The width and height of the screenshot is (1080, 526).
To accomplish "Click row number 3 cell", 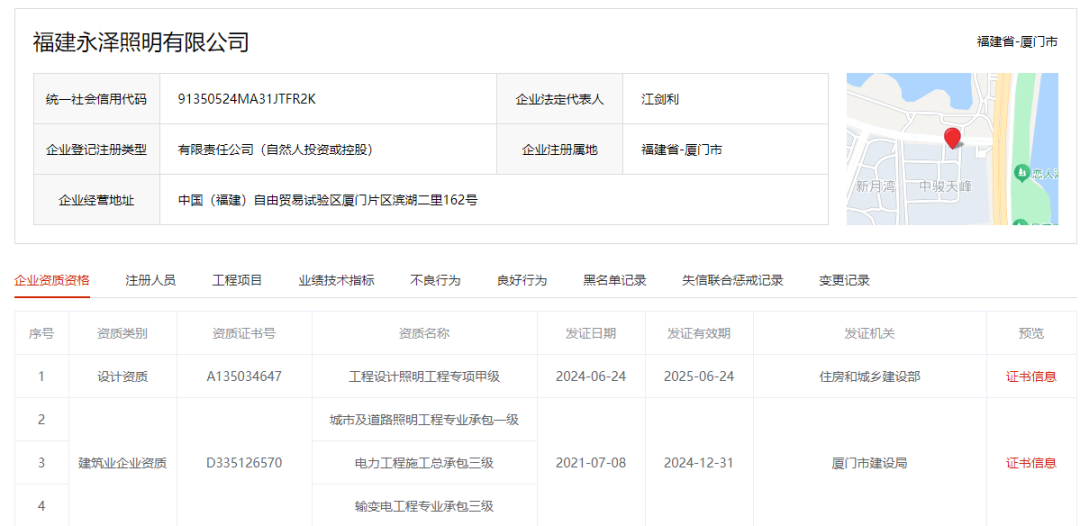I will pos(41,463).
